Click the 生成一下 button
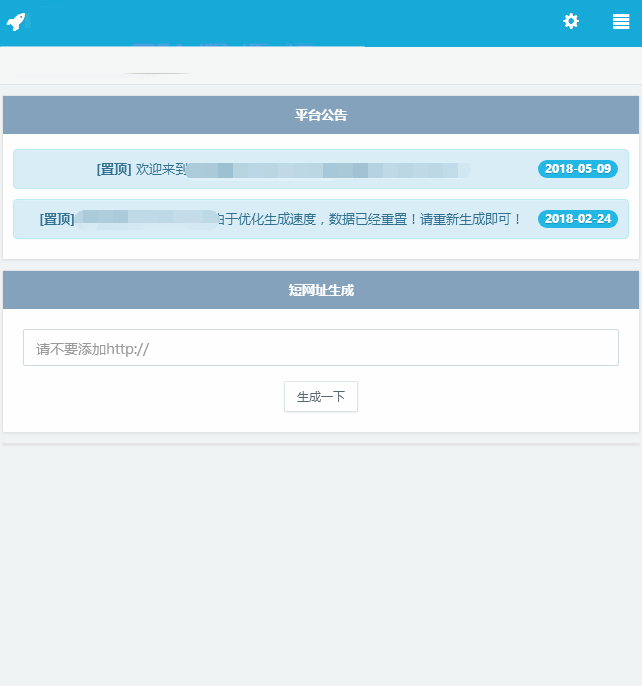 [x=321, y=397]
